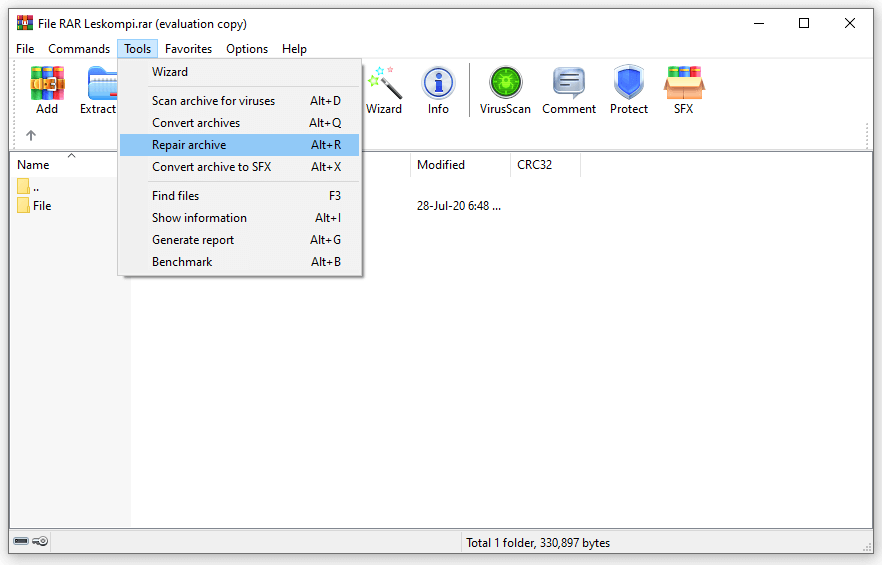Open the Wizard toolbar icon
Screen dimensions: 882x565
pyautogui.click(x=384, y=90)
